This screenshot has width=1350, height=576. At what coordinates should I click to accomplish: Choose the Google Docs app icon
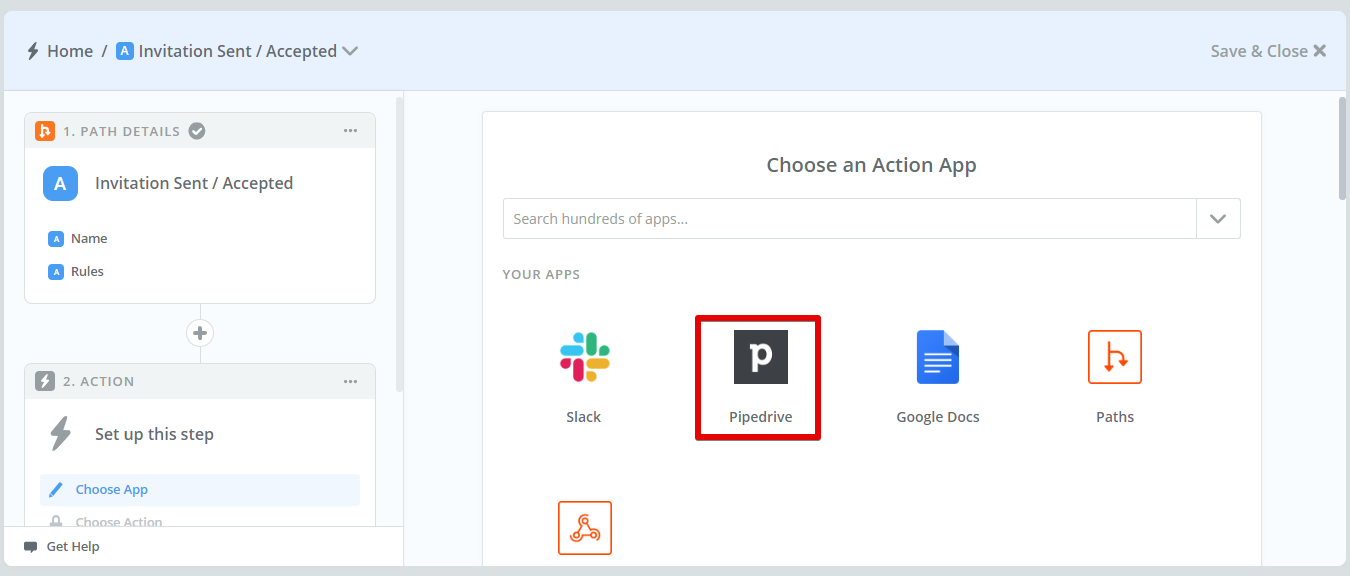click(938, 357)
